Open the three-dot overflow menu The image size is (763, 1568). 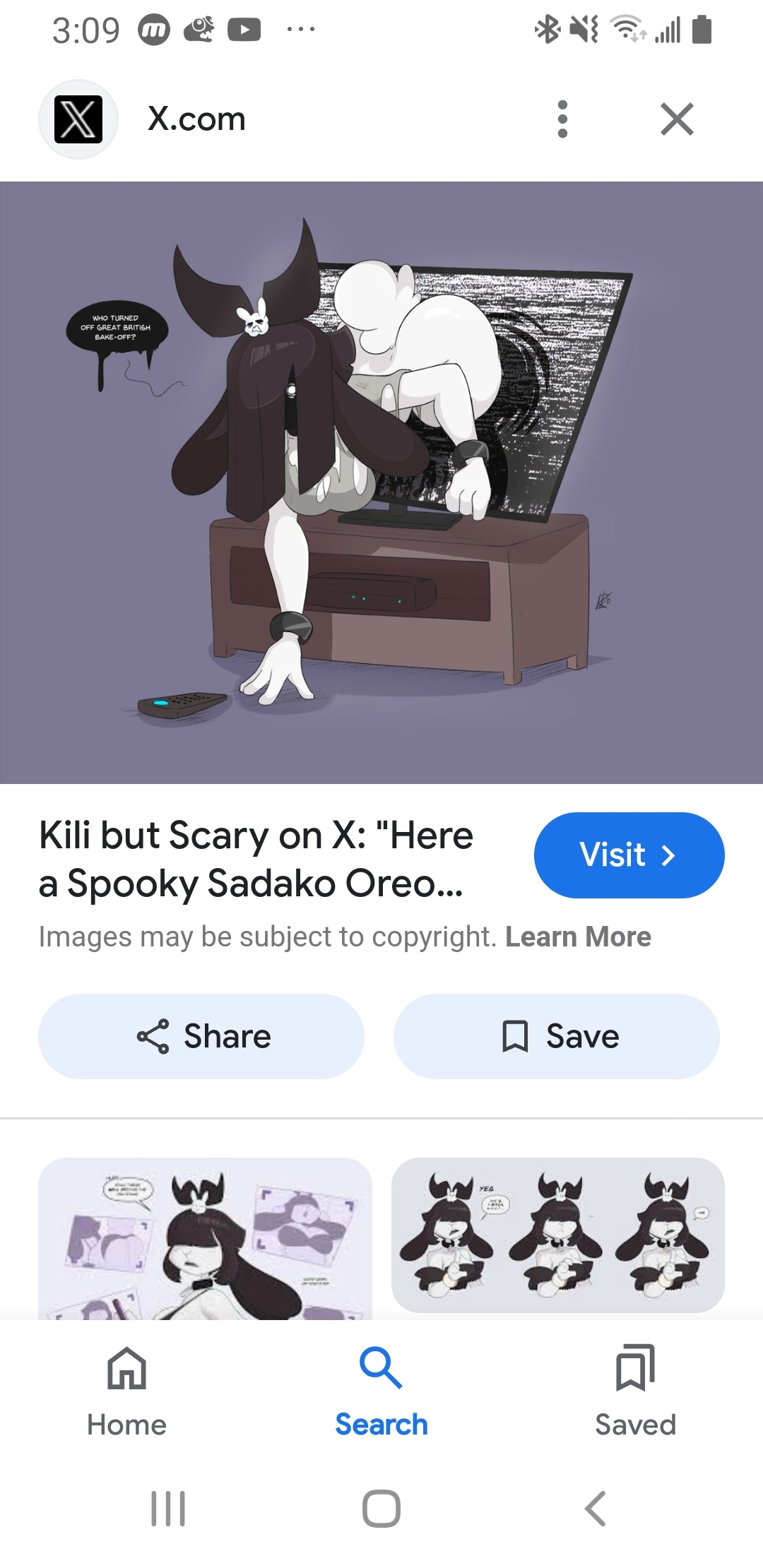pyautogui.click(x=562, y=119)
